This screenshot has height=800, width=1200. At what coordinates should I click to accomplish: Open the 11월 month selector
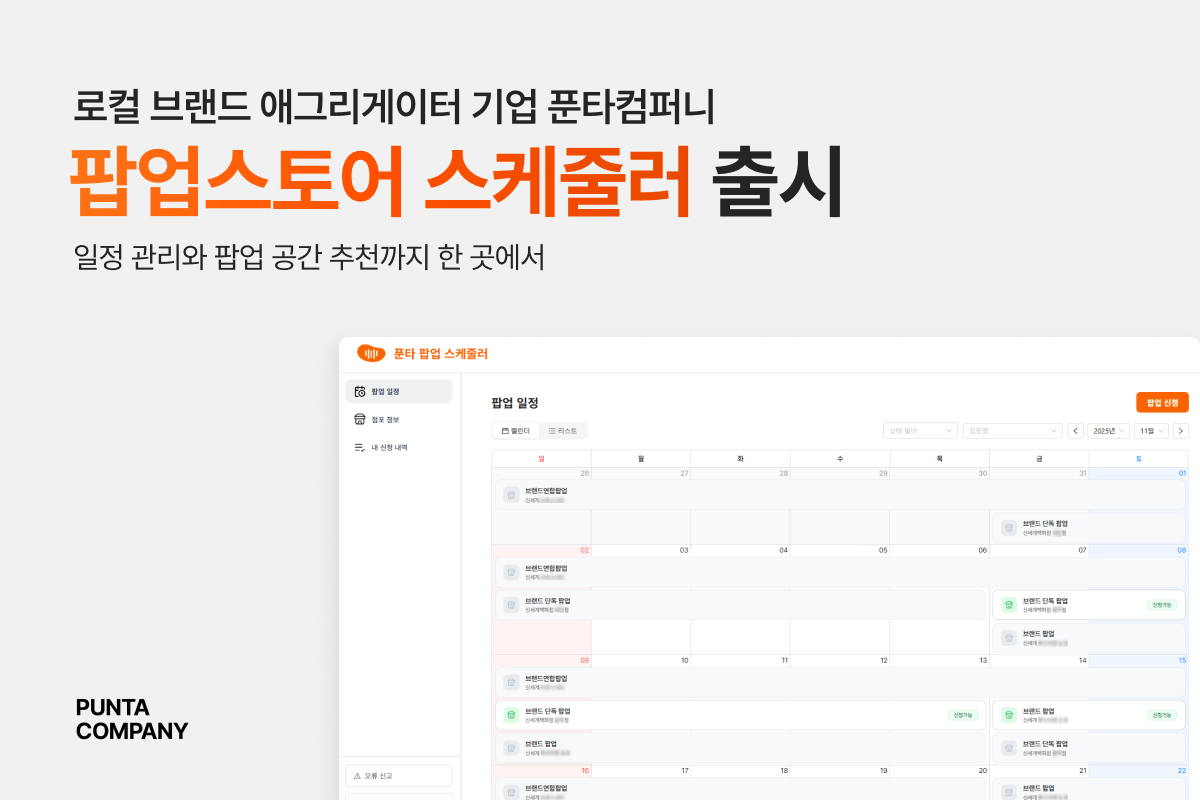point(1151,431)
